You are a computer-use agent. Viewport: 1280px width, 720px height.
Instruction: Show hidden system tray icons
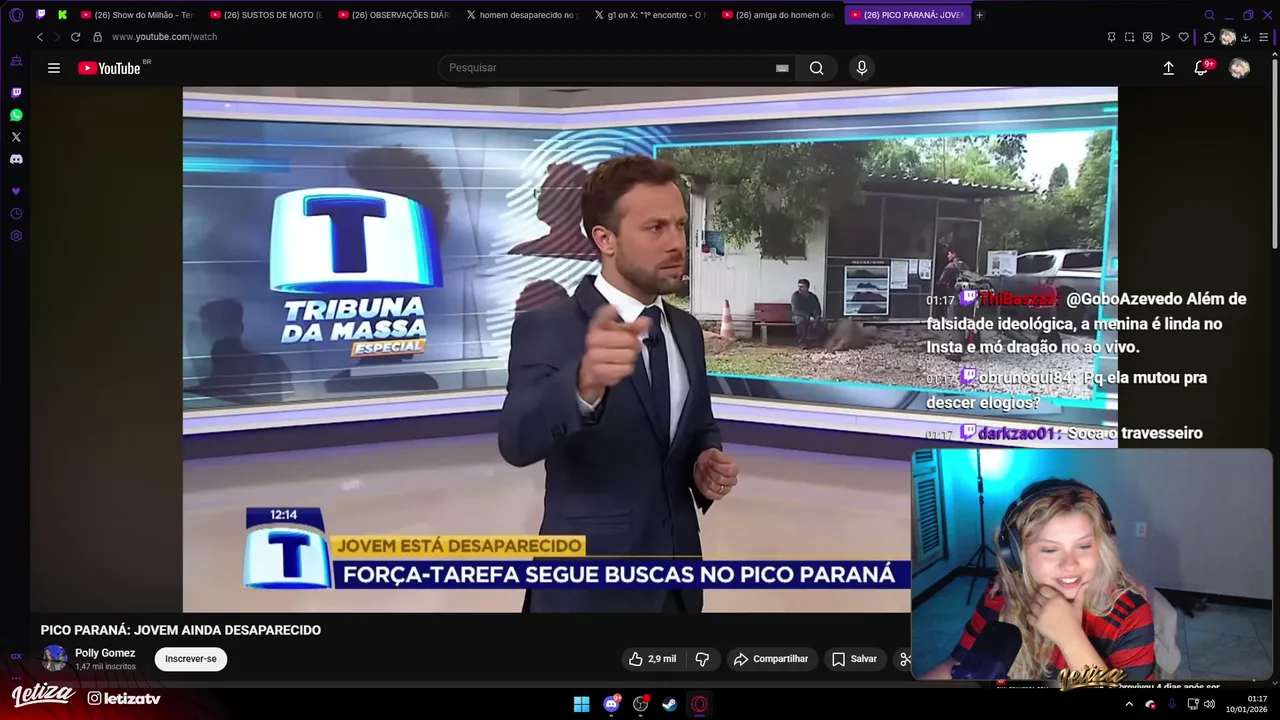click(1129, 704)
